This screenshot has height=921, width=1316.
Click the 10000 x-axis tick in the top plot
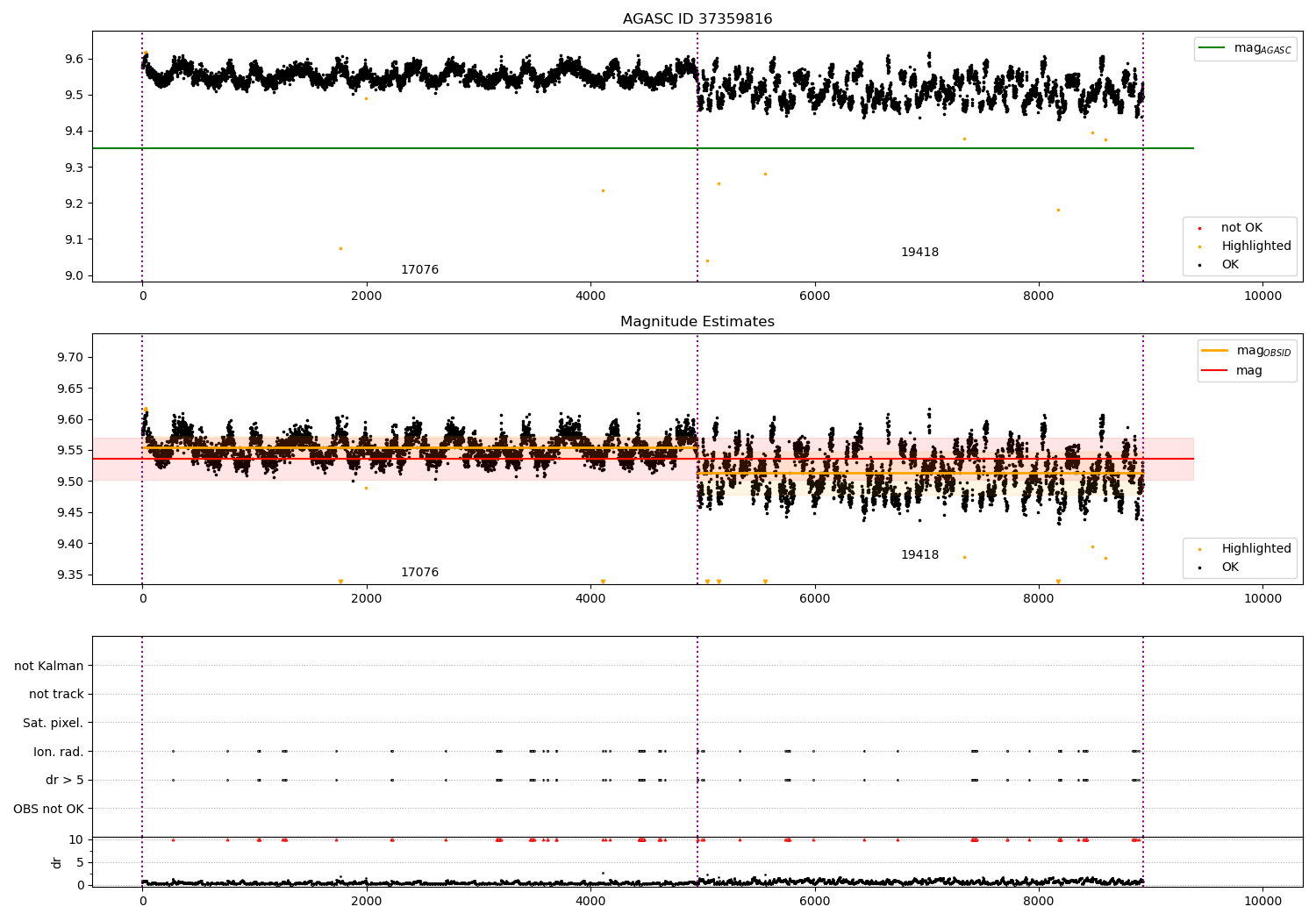1263,296
